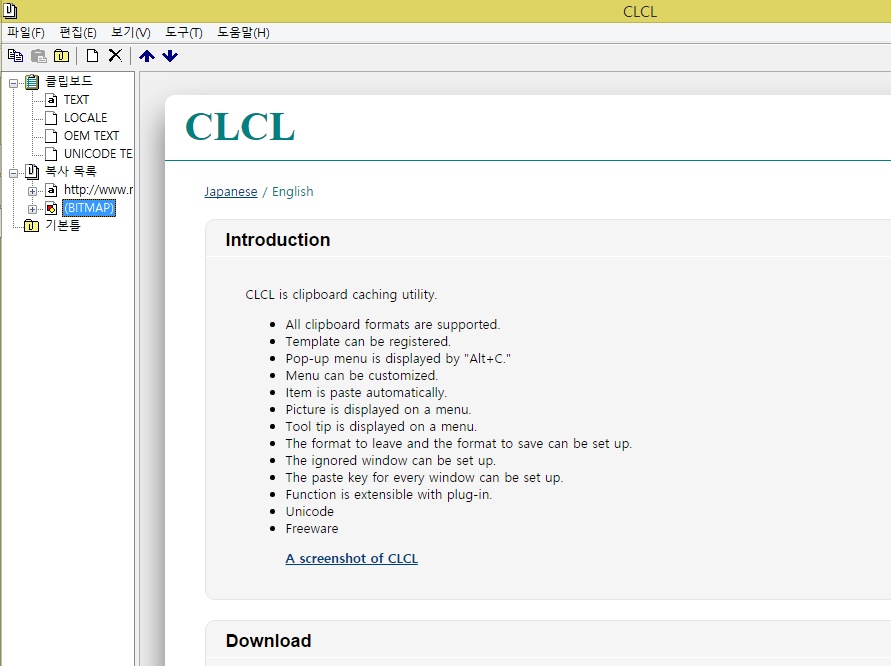Screen dimensions: 891x666
Task: Click the 'English' language text
Action: (293, 192)
